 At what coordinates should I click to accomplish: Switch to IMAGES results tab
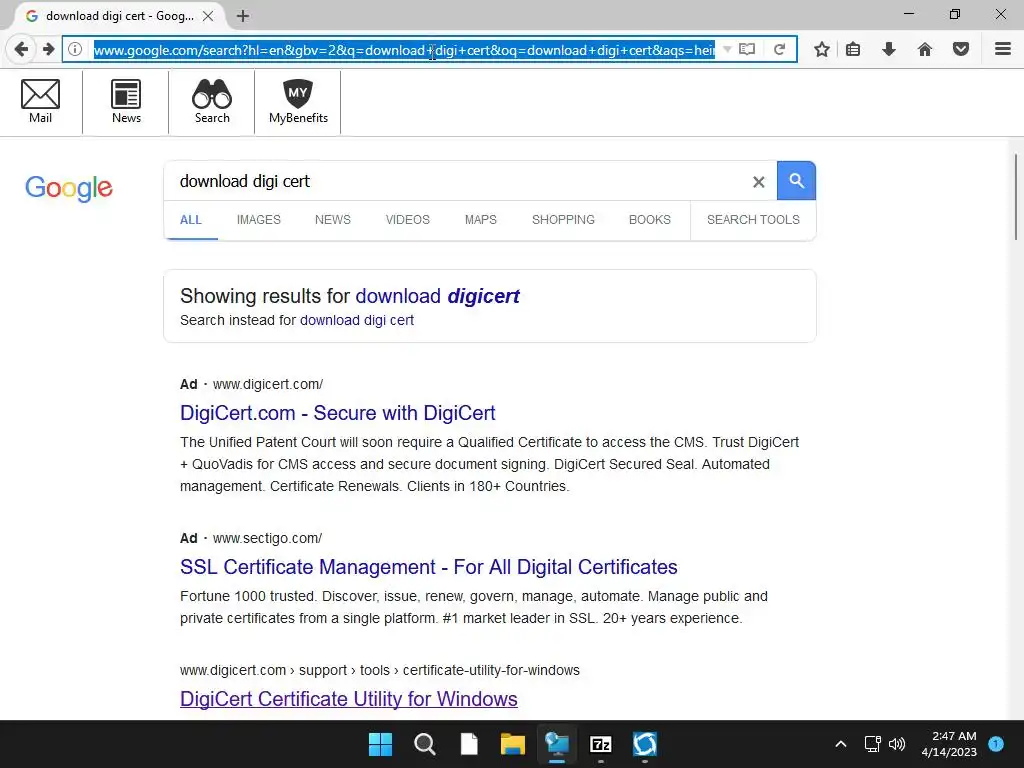click(259, 220)
